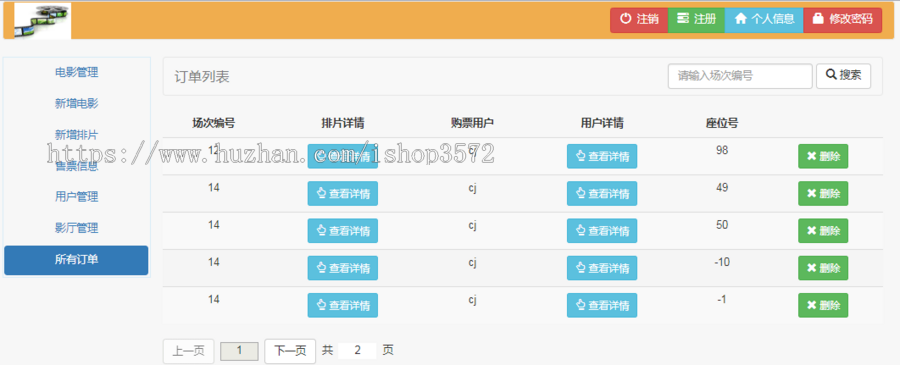Viewport: 900px width, 365px height.
Task: Click session number 14 in seat 49 row
Action: (x=214, y=188)
